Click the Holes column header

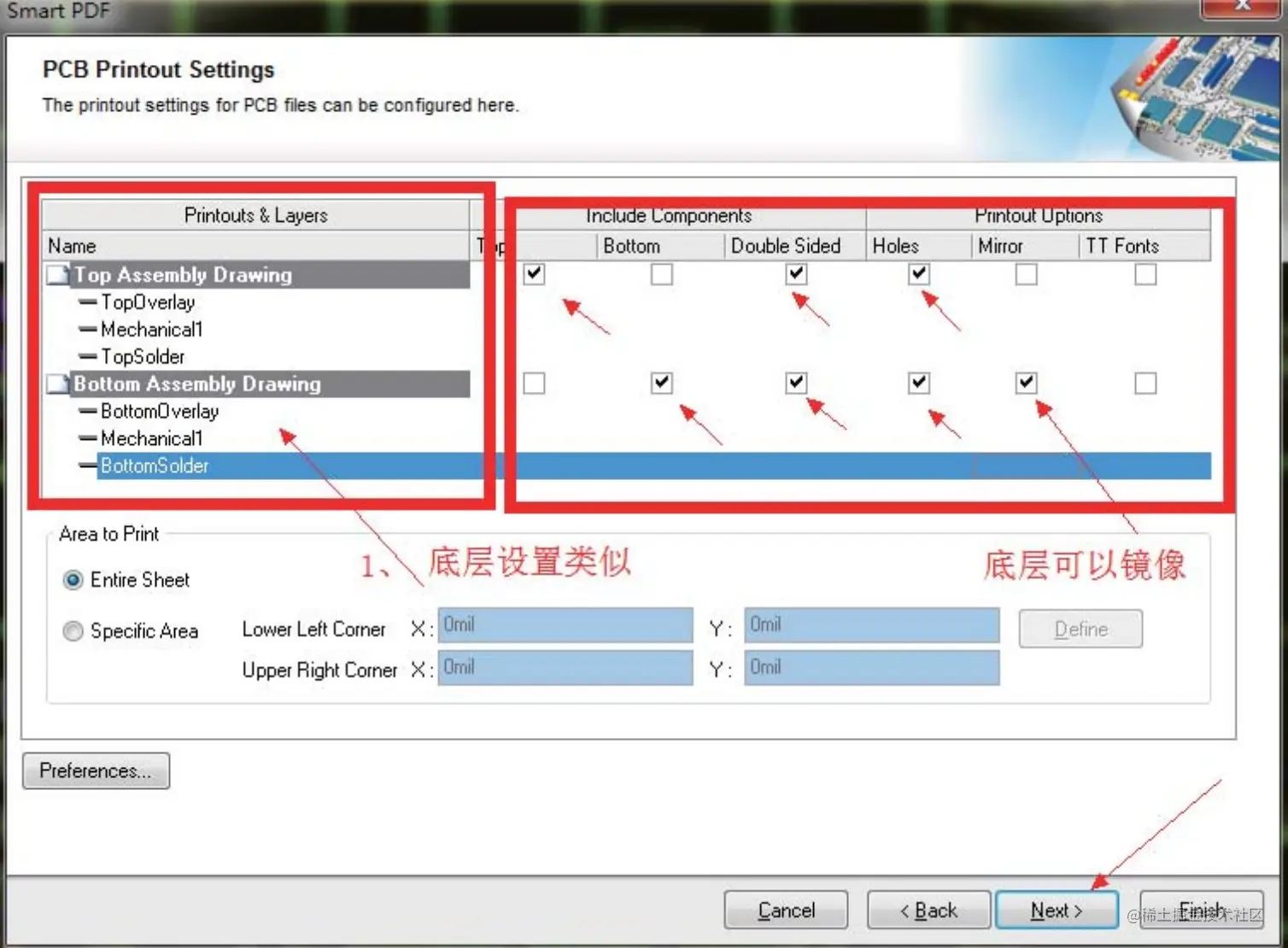coord(919,246)
